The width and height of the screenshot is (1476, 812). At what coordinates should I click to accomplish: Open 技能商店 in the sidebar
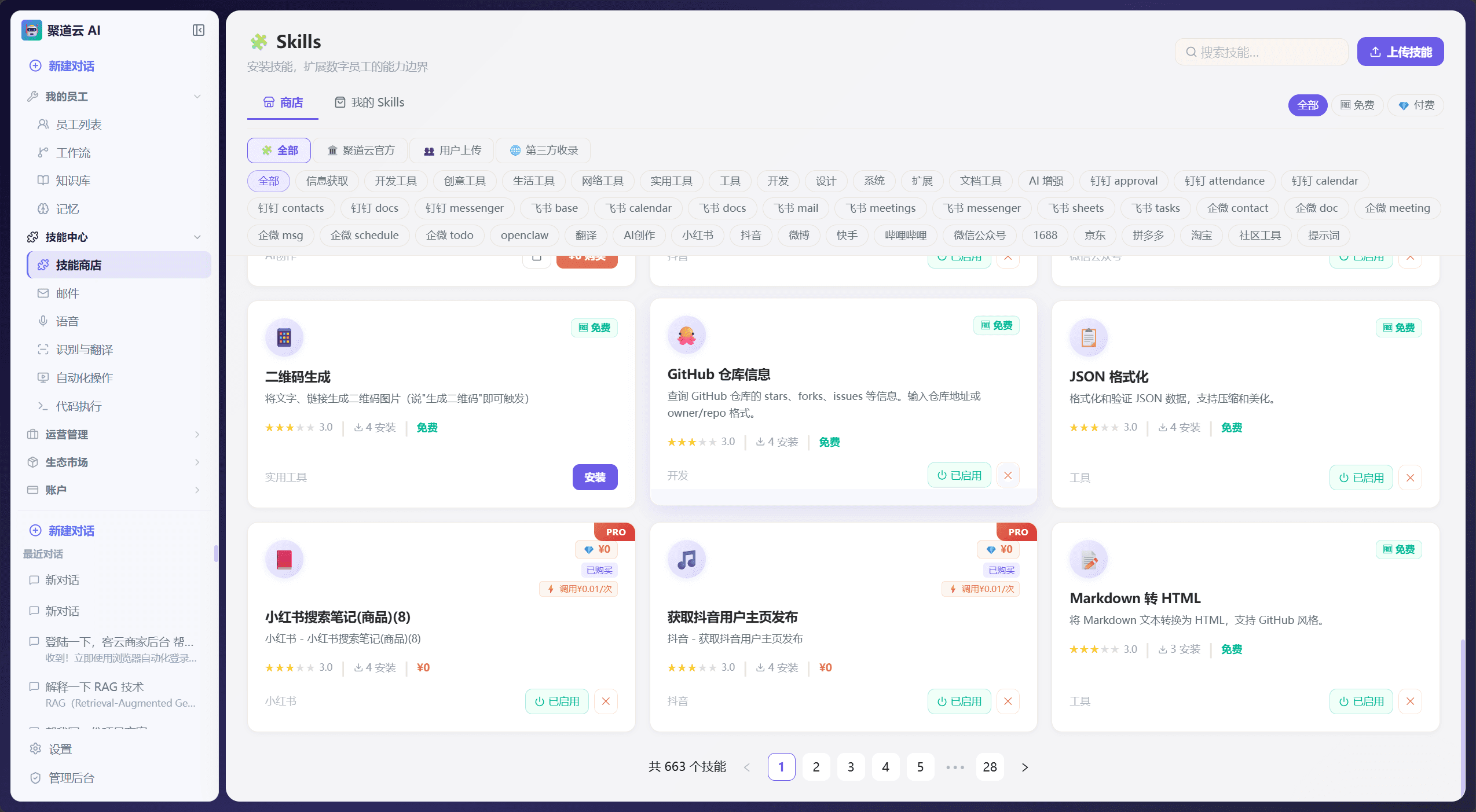[119, 265]
